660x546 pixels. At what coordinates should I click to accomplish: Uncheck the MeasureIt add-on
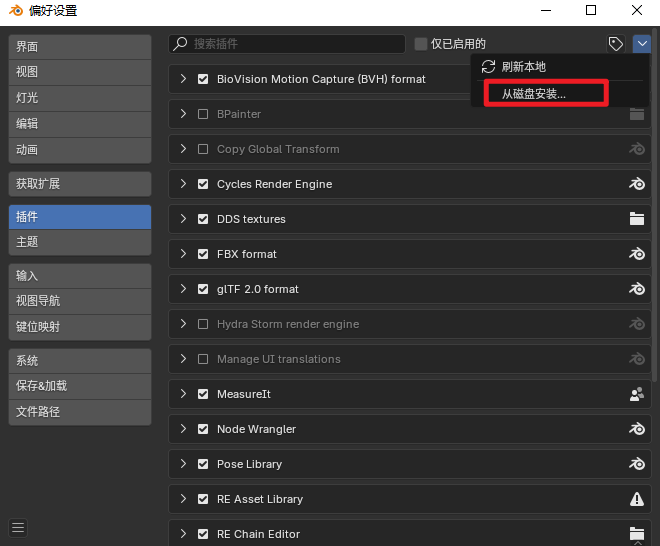click(x=203, y=394)
